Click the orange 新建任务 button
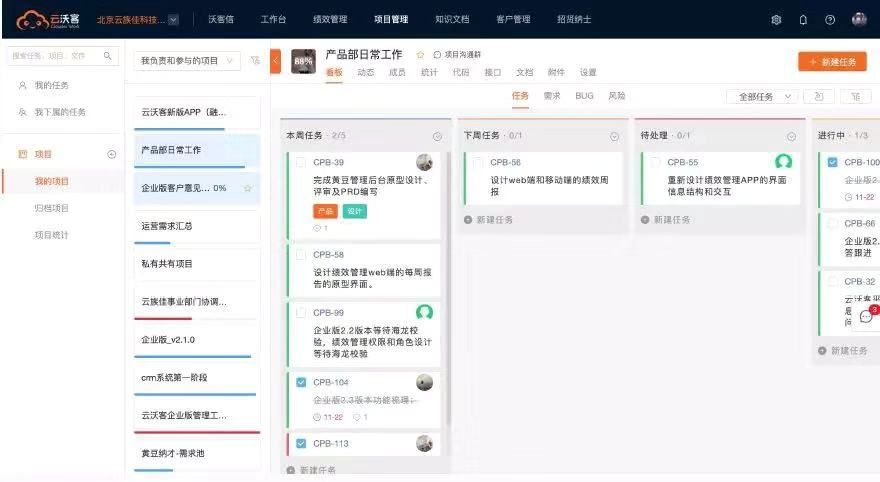 [x=832, y=62]
